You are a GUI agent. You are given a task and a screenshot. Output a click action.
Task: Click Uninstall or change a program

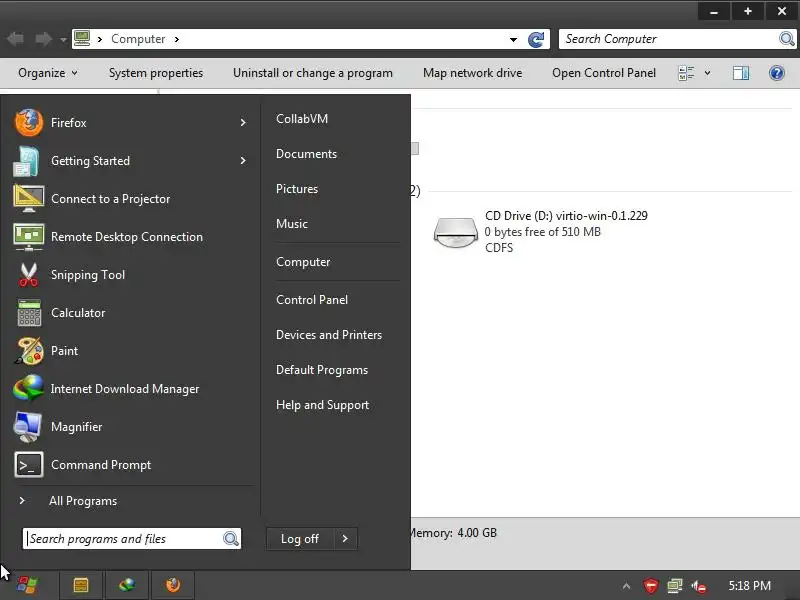[x=313, y=73]
